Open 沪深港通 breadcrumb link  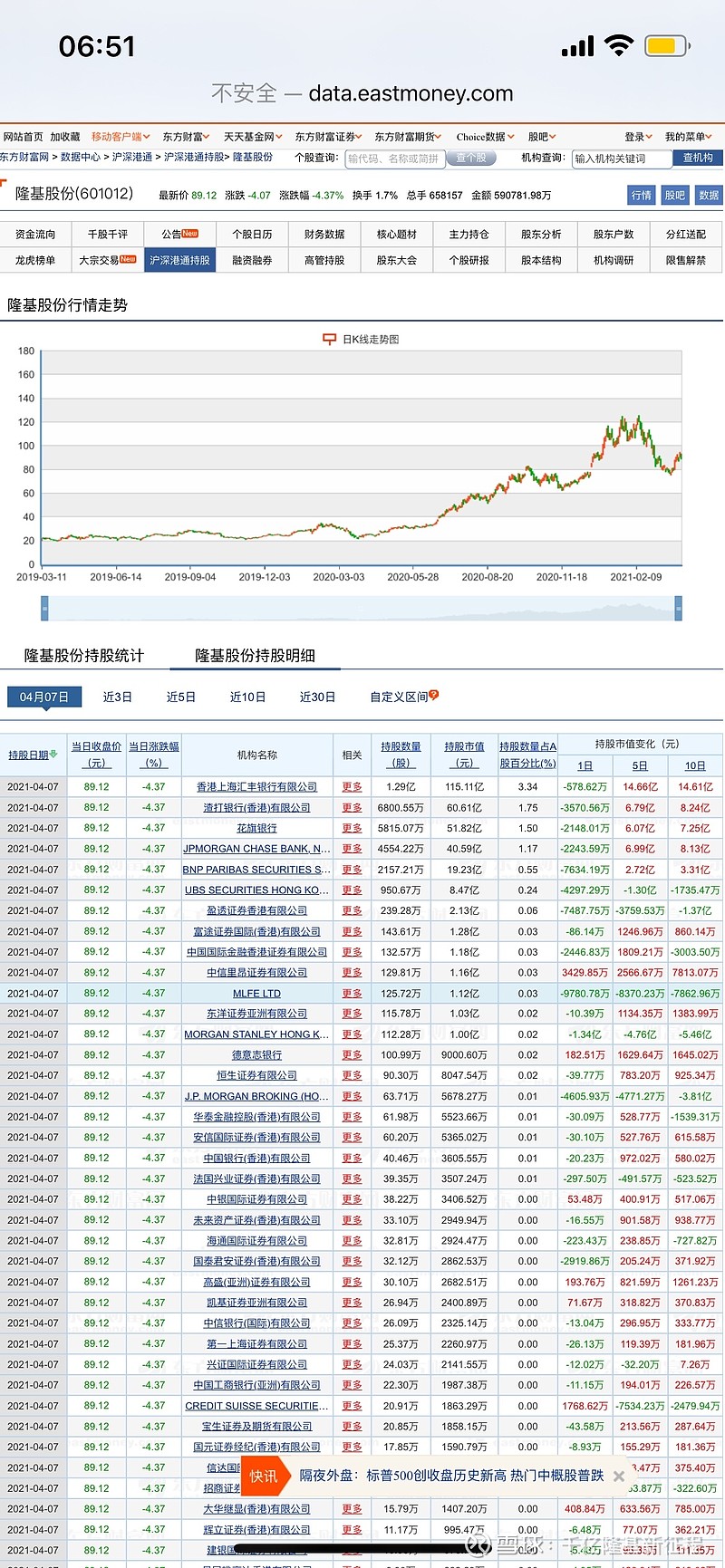132,158
